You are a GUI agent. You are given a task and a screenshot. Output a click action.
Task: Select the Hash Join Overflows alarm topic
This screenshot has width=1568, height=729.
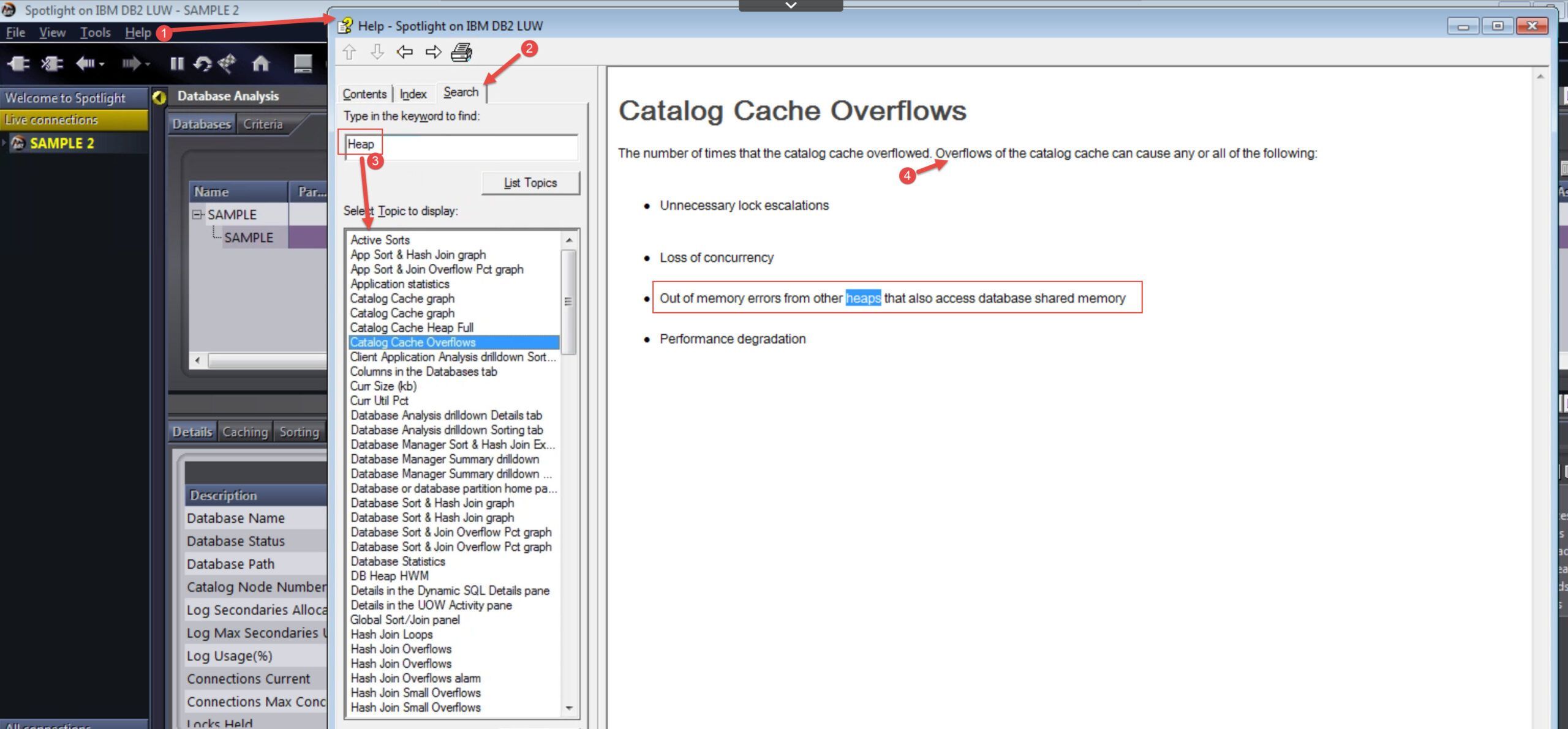pyautogui.click(x=415, y=678)
